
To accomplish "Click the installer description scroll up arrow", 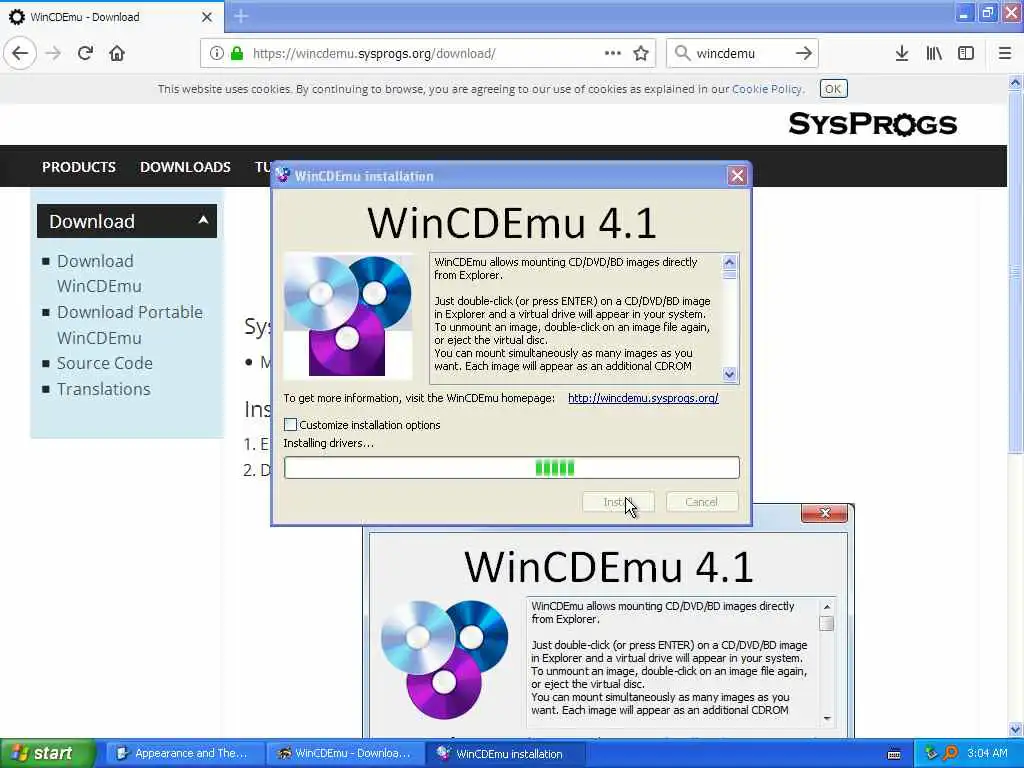I will [729, 262].
